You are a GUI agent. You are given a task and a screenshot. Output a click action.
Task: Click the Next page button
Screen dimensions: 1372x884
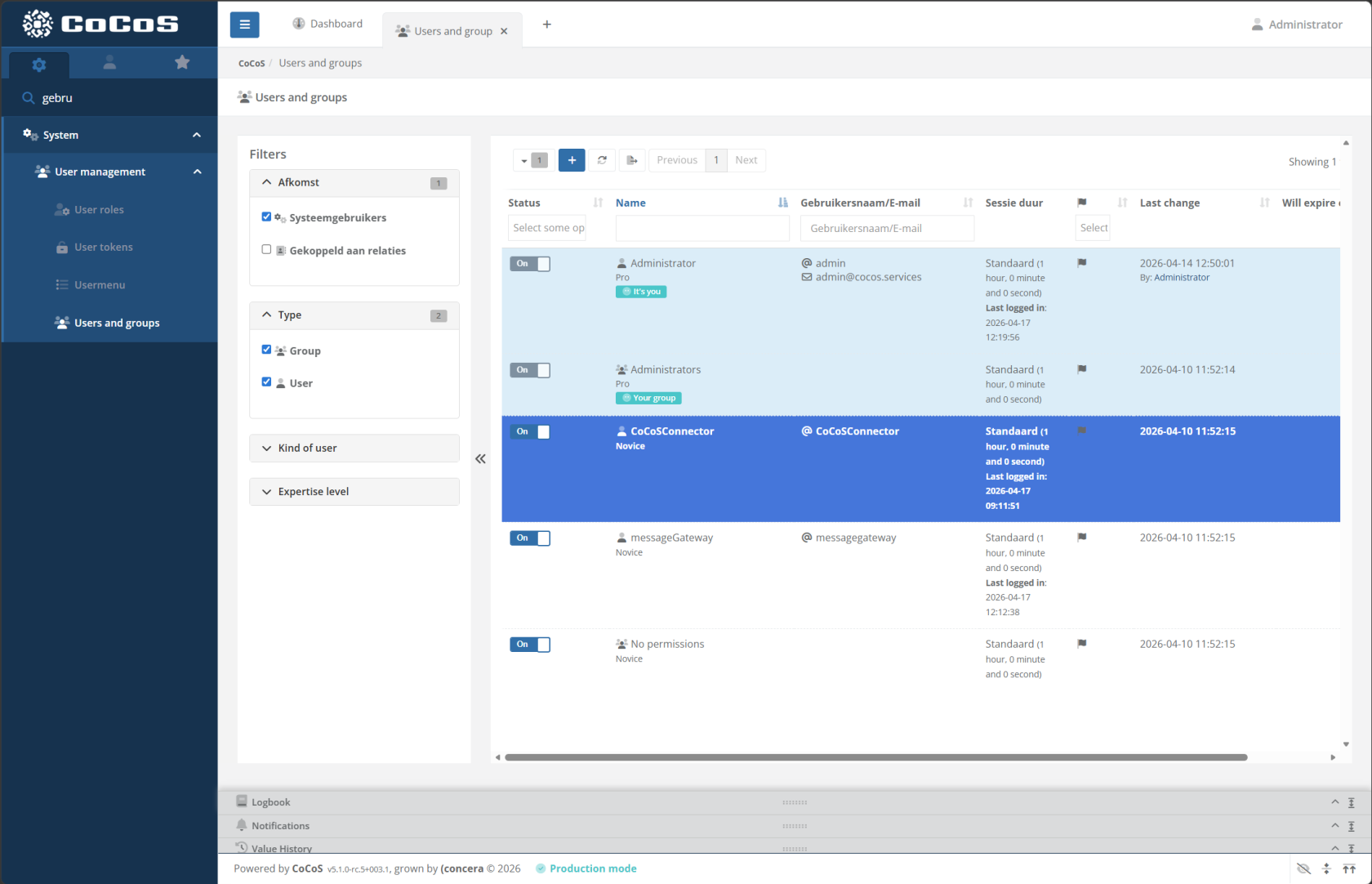click(x=746, y=160)
